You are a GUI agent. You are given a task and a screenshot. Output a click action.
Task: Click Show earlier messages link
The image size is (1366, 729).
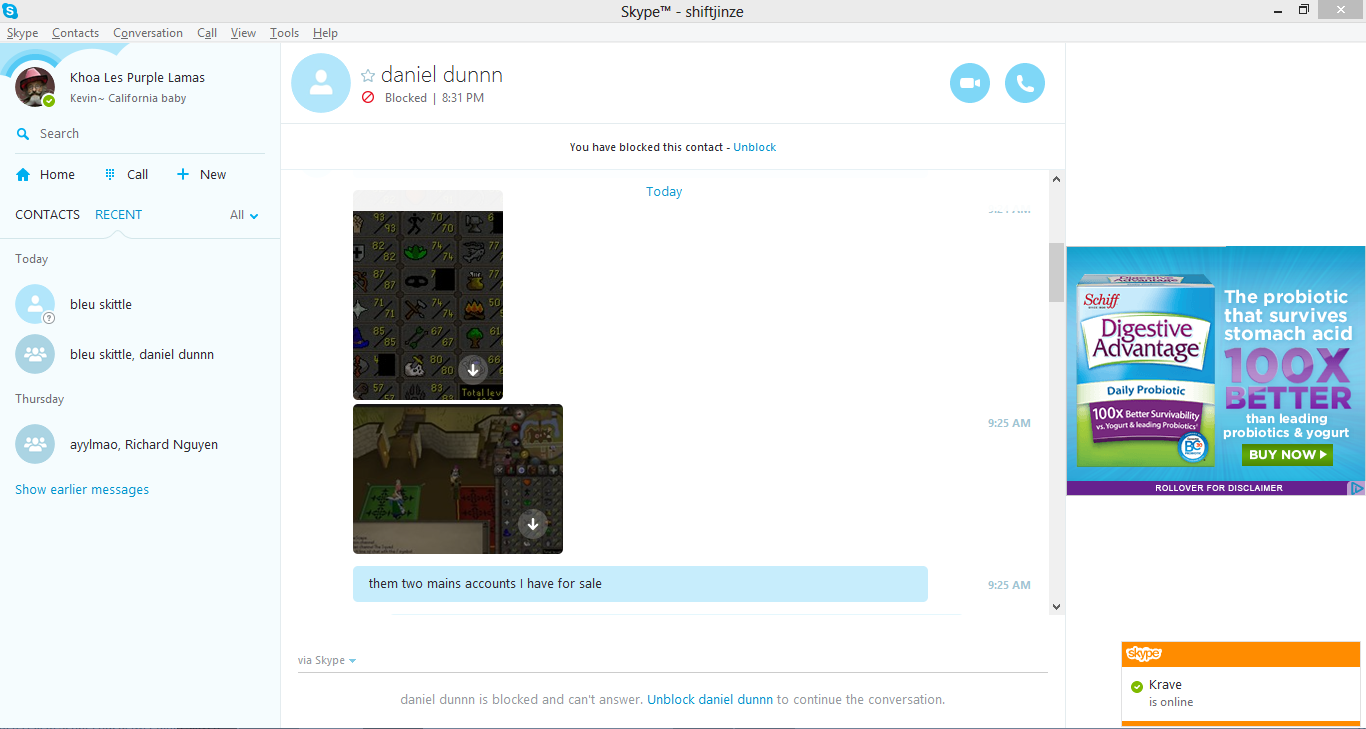(82, 490)
